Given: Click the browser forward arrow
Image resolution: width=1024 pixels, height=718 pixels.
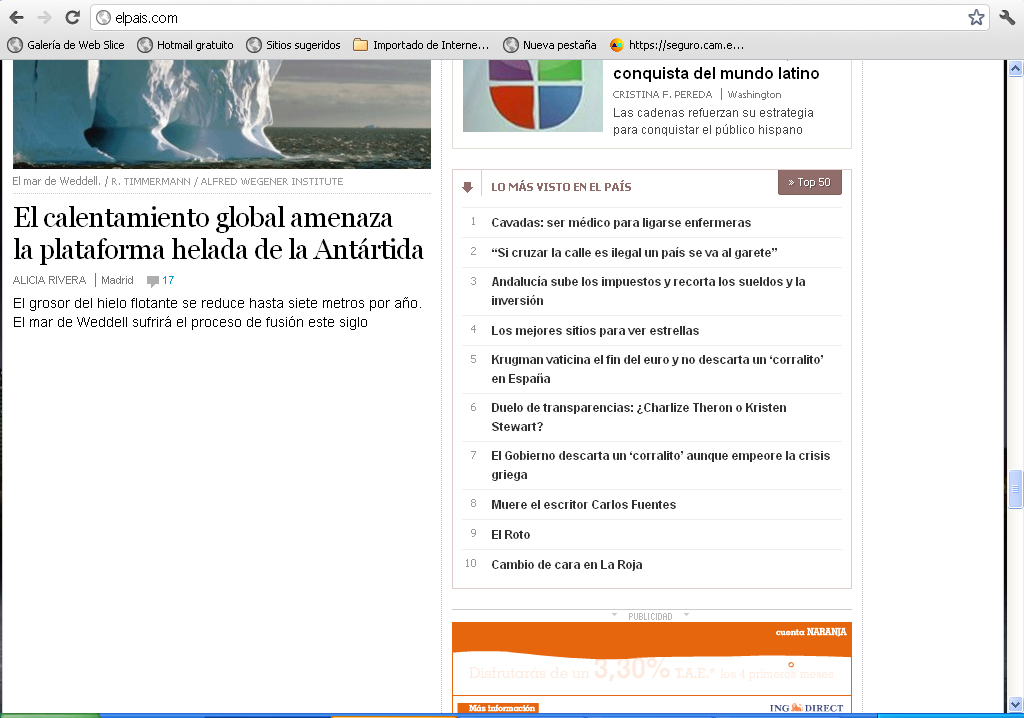Looking at the screenshot, I should 44,17.
